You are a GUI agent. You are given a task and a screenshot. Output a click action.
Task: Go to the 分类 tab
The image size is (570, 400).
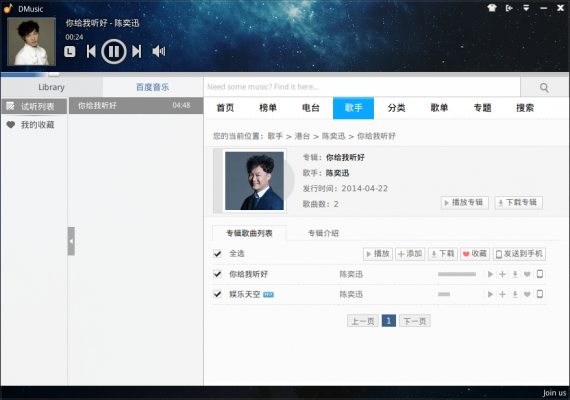point(396,108)
